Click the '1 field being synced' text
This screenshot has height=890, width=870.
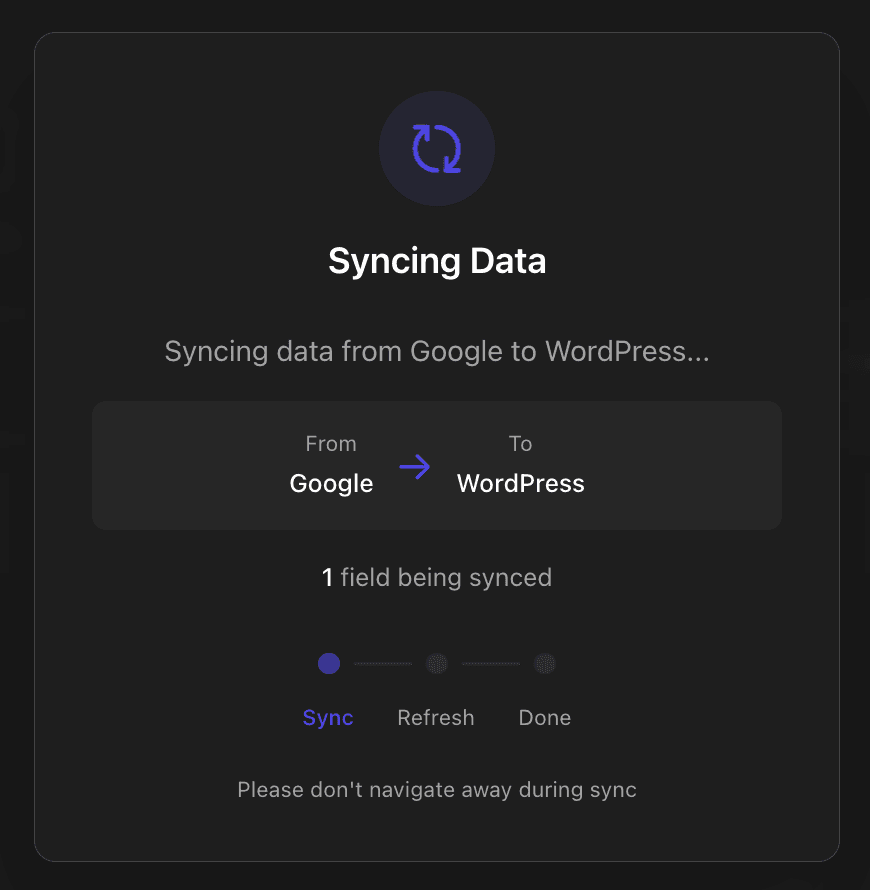437,577
